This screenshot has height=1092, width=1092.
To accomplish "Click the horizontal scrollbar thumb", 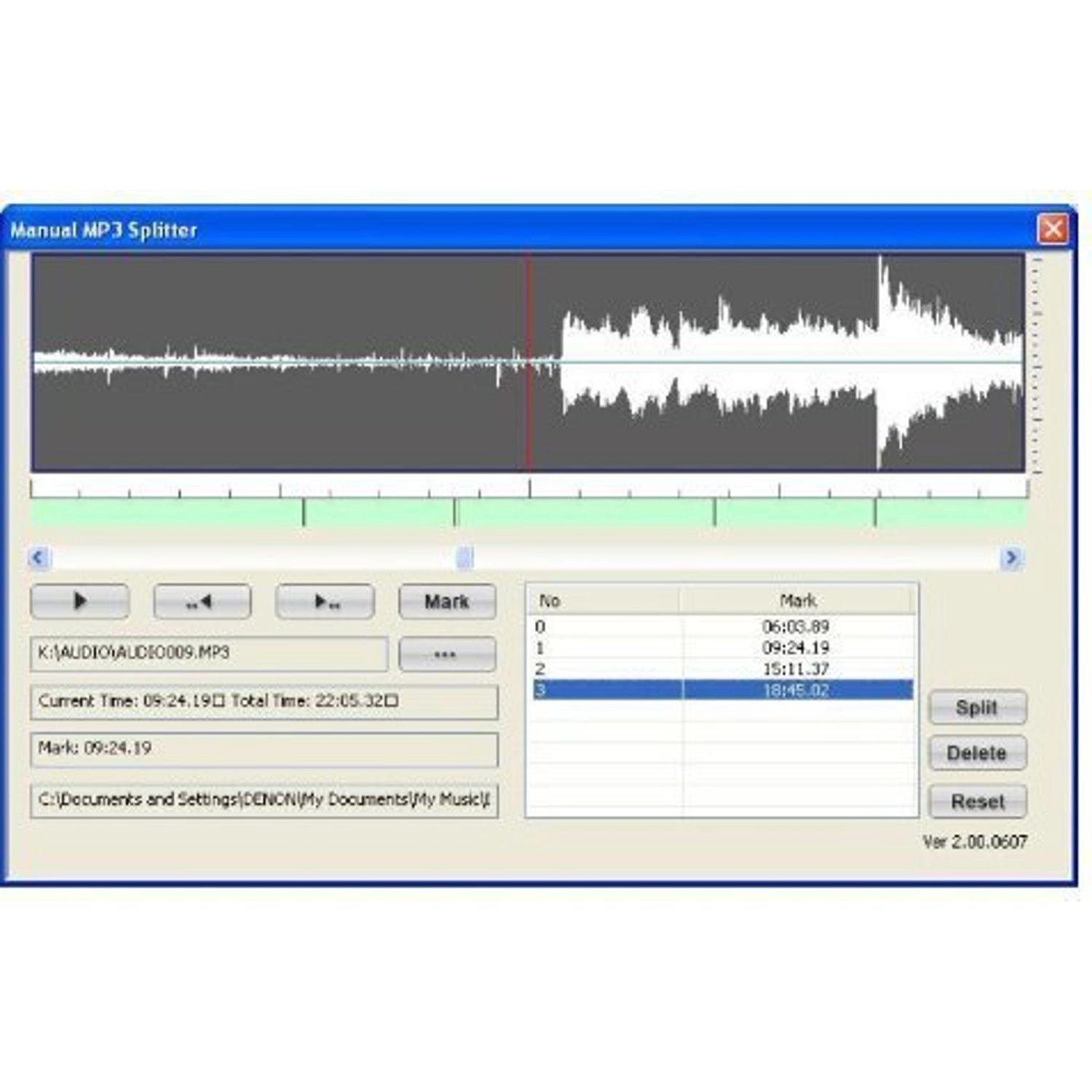I will [464, 555].
